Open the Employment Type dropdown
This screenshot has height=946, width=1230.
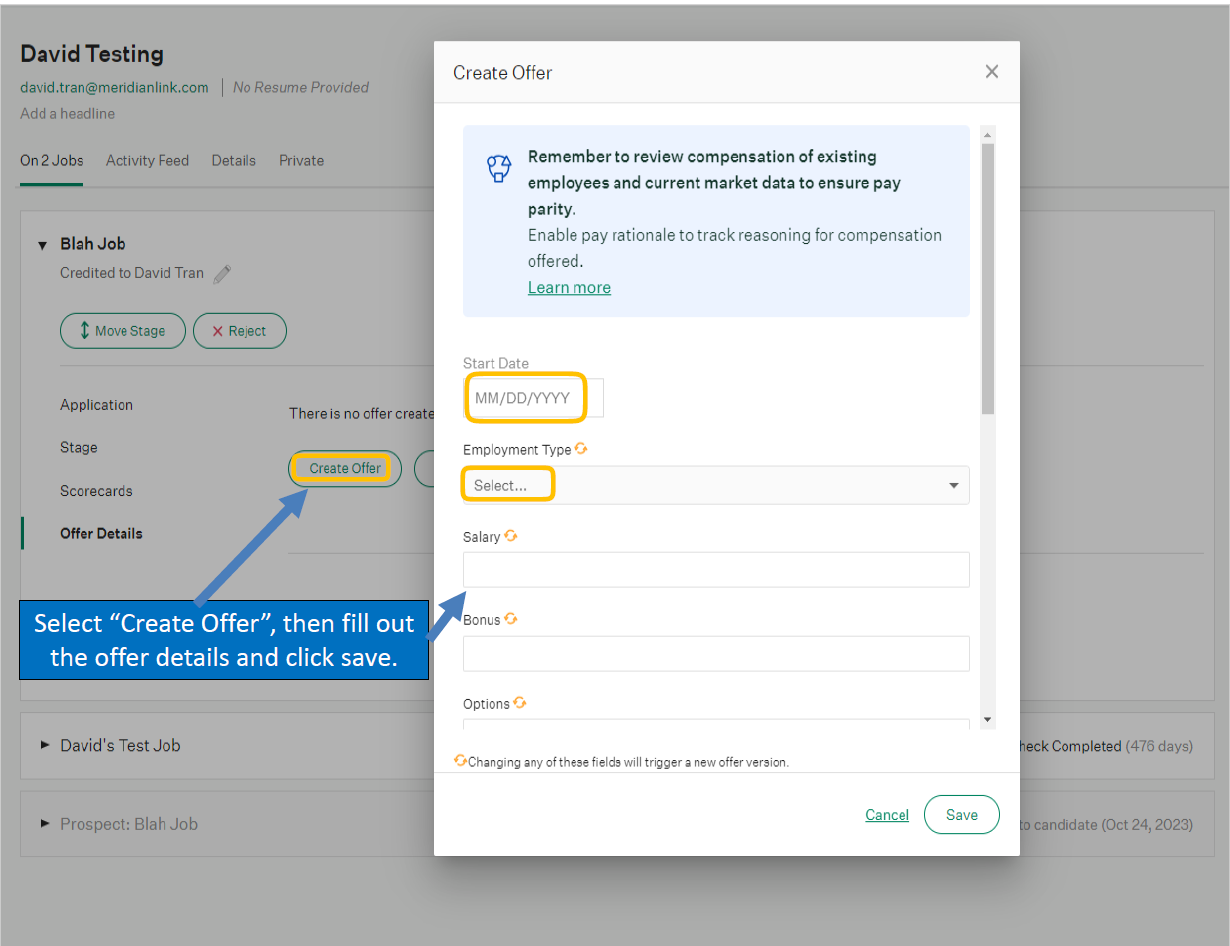[x=715, y=485]
